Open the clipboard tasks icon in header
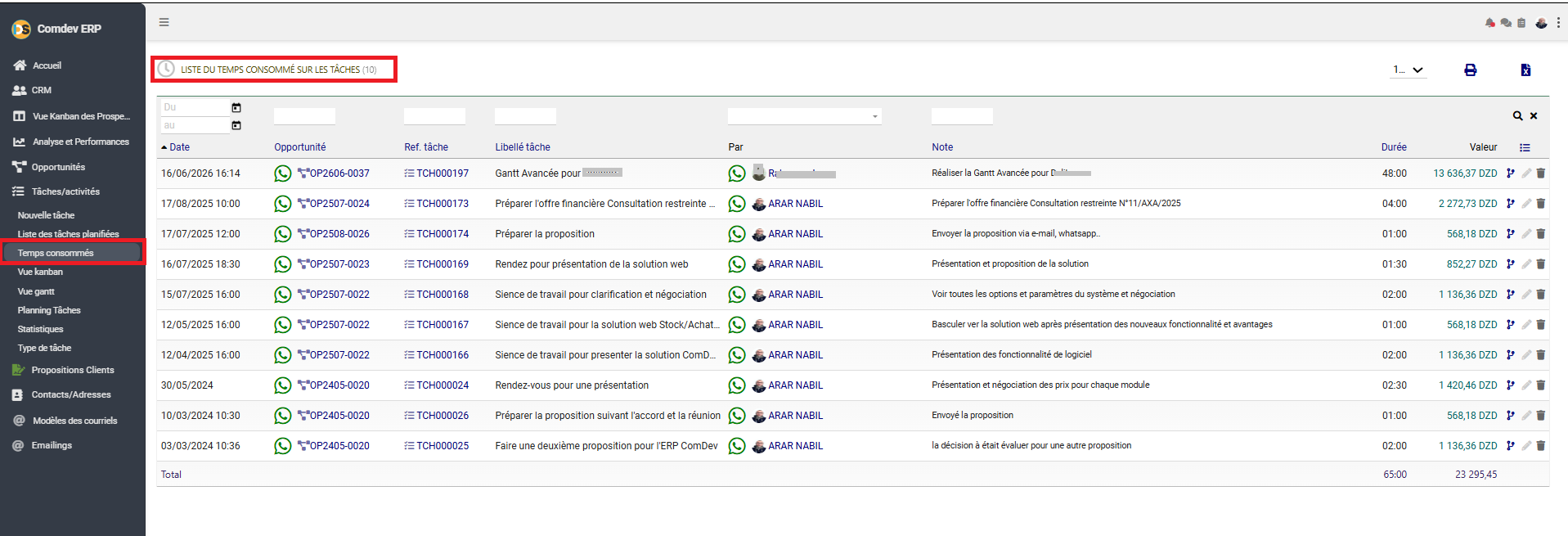Viewport: 1568px width, 536px height. coord(1521,23)
